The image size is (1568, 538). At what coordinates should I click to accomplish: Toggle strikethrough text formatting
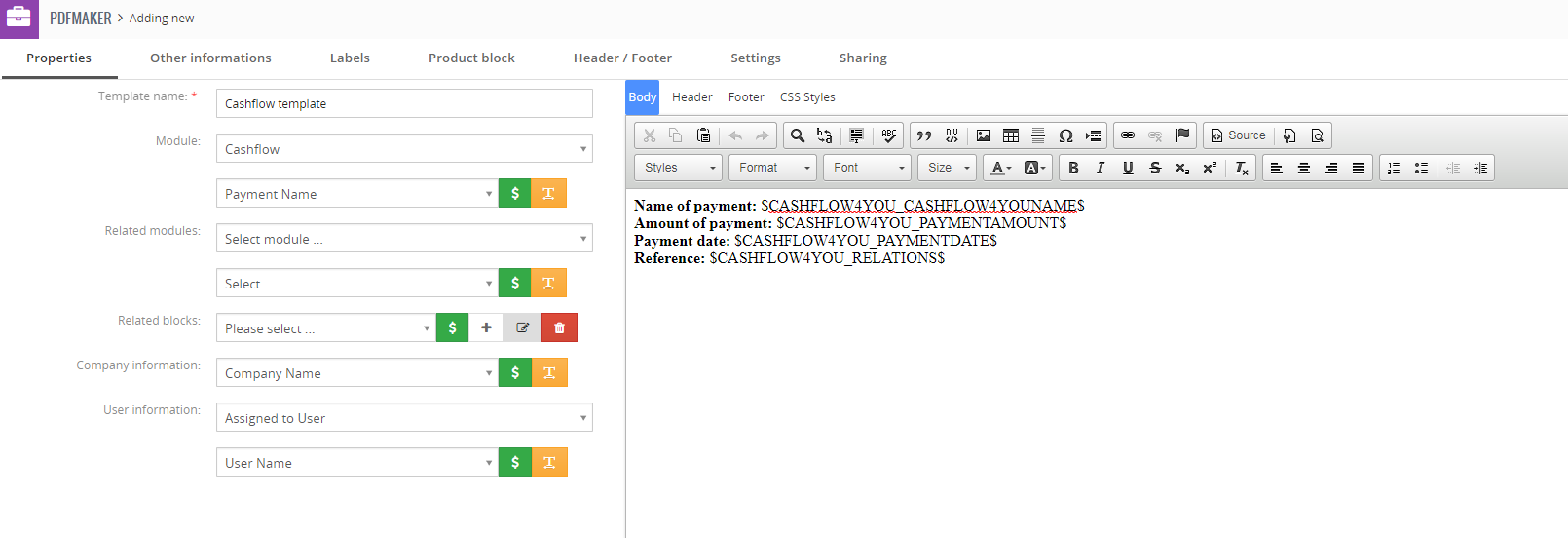[x=1155, y=168]
